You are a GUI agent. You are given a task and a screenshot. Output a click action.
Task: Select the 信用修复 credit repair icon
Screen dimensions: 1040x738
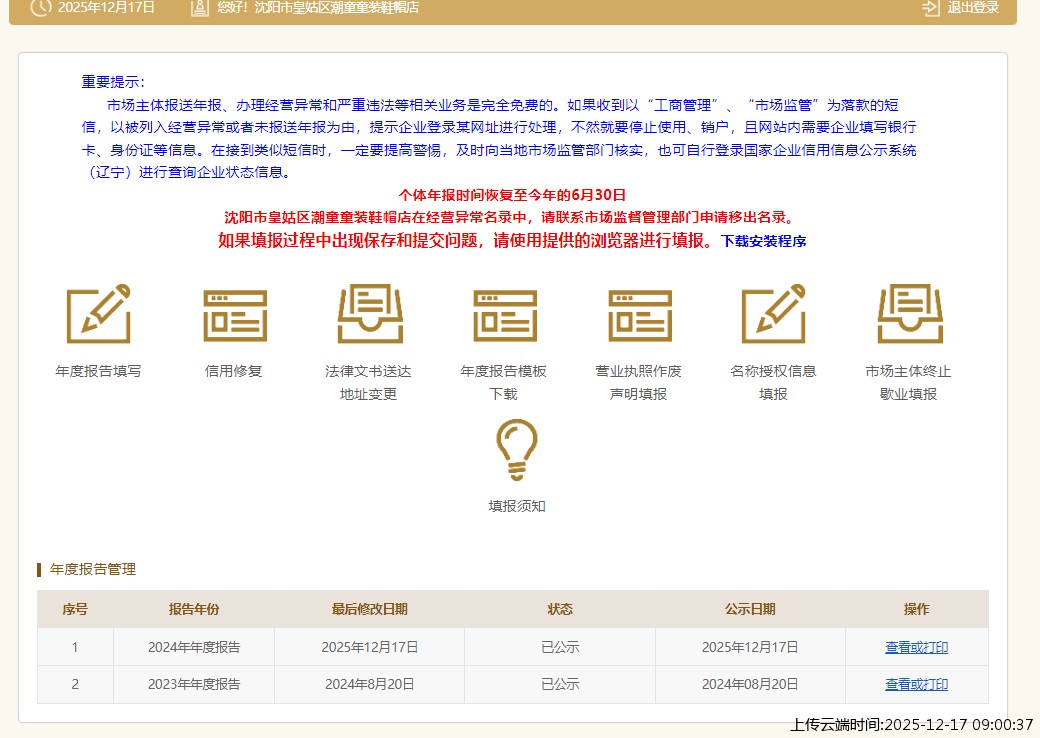(x=233, y=314)
